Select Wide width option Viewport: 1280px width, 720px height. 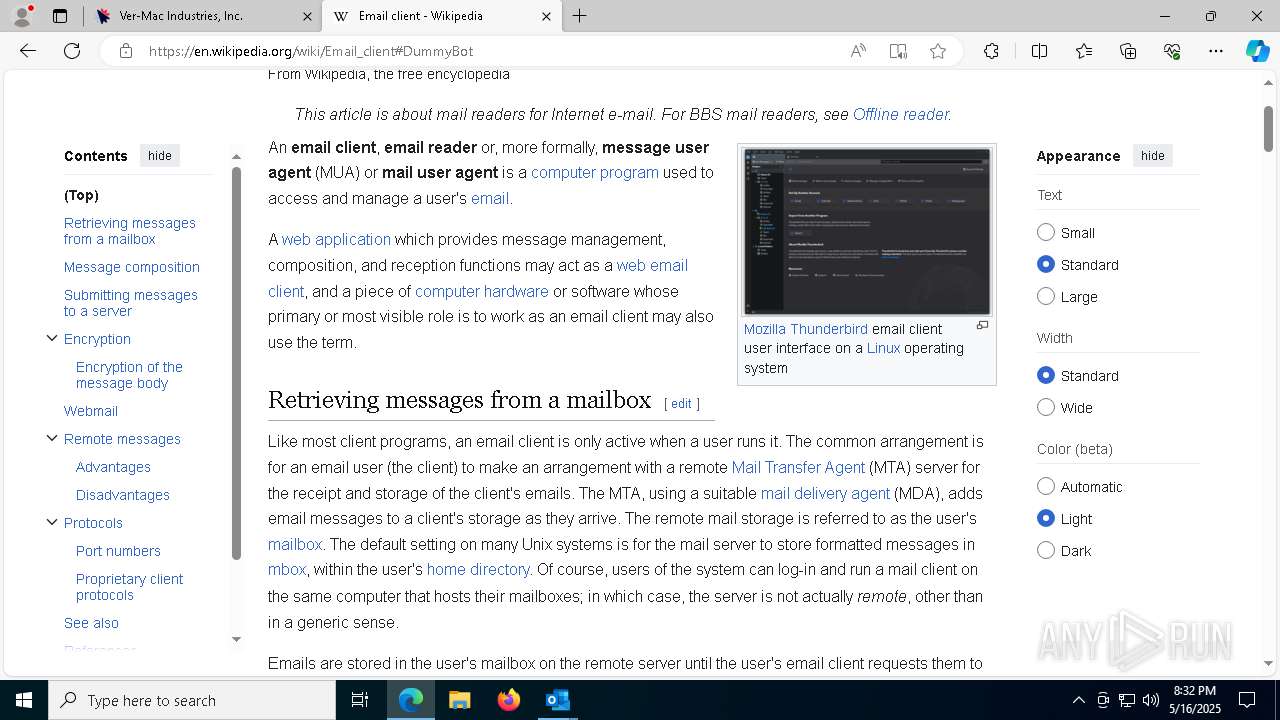point(1046,407)
